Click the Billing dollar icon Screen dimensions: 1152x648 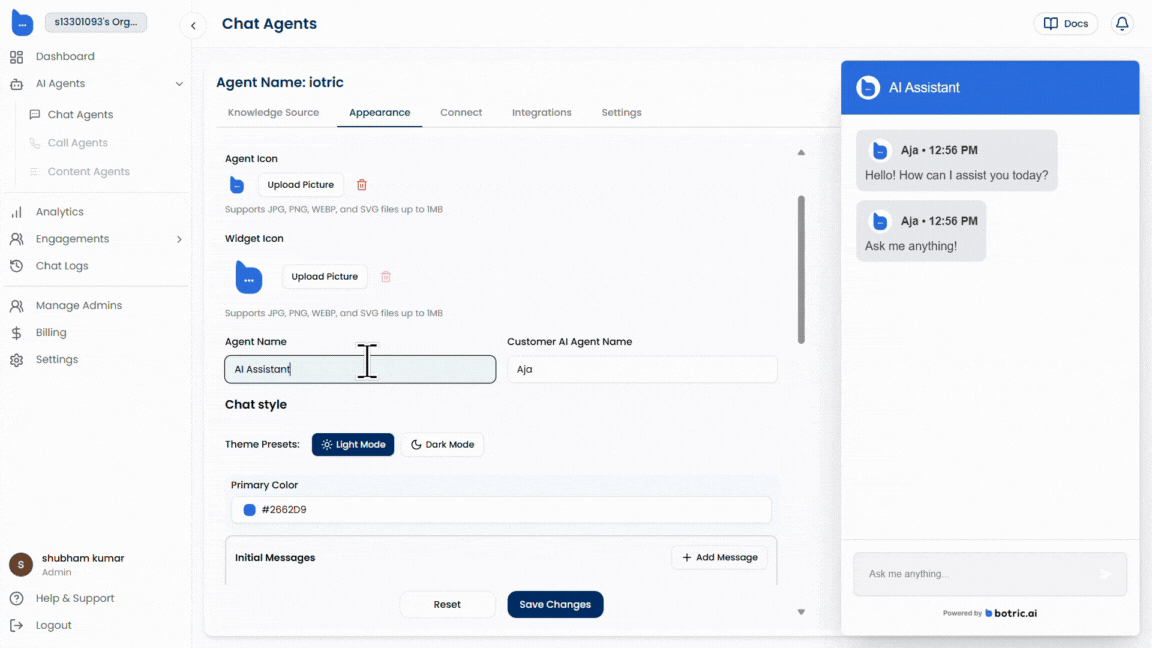pyautogui.click(x=16, y=332)
